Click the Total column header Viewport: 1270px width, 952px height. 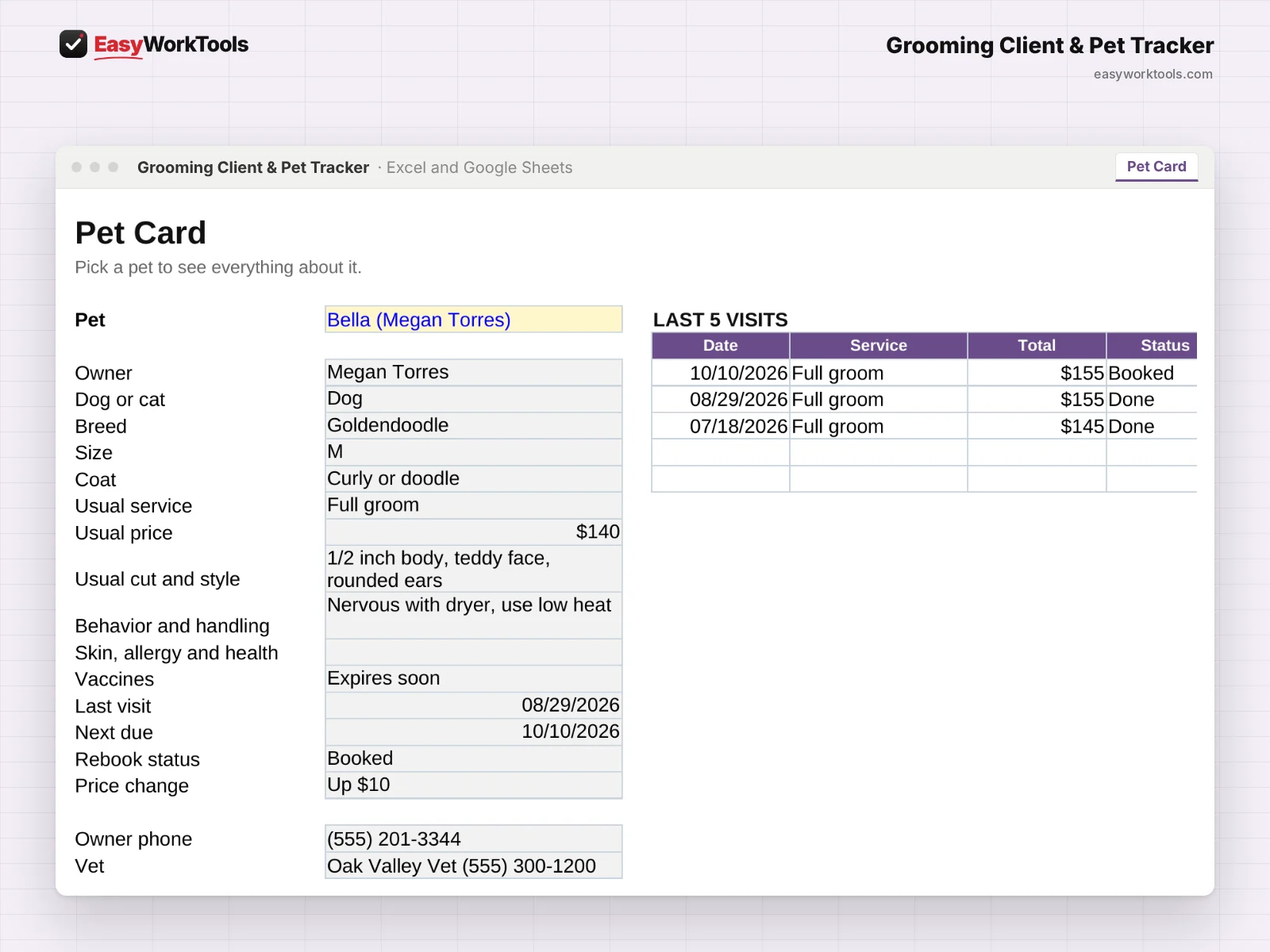click(x=1037, y=346)
